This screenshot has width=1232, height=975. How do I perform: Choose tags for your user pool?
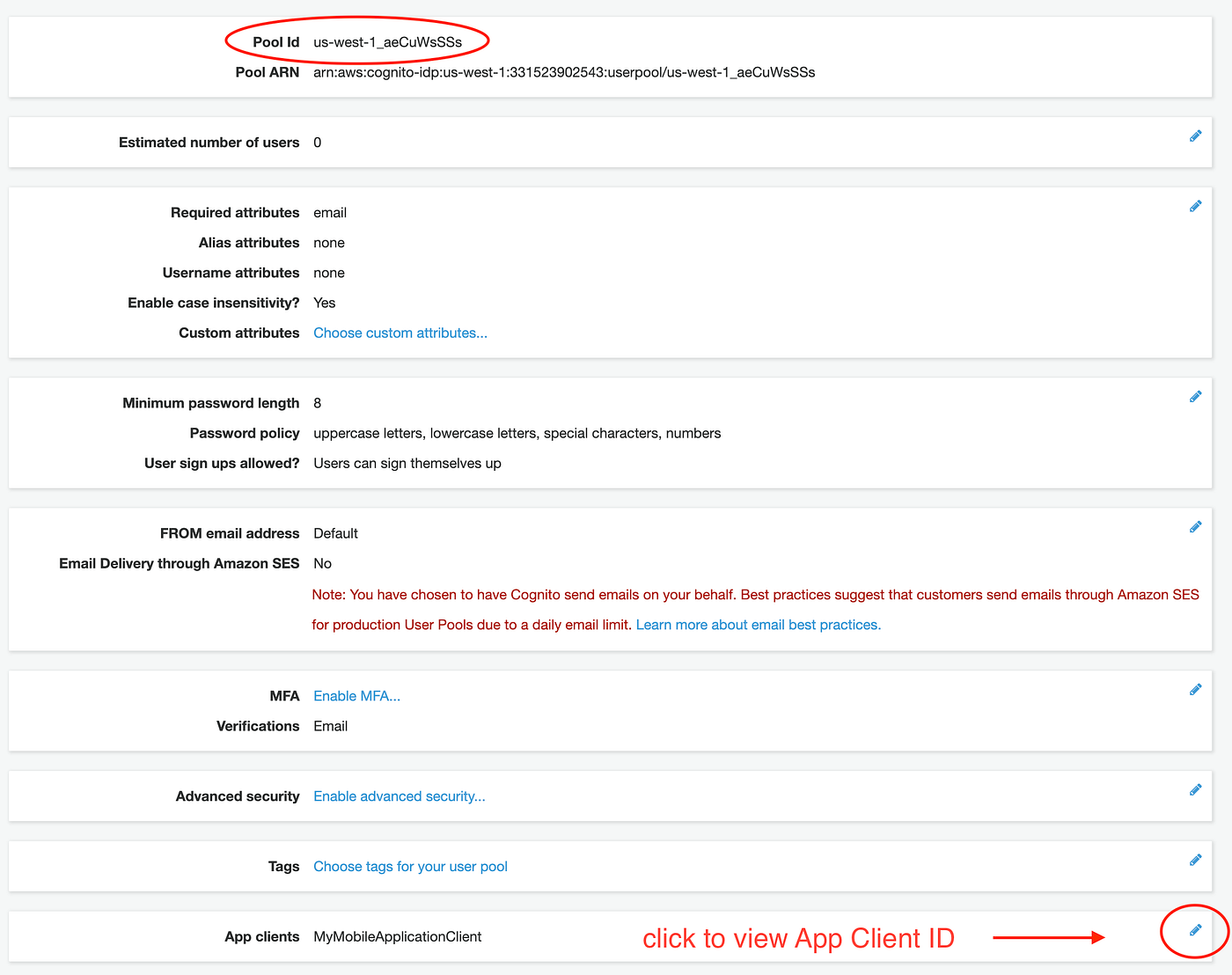pos(410,866)
